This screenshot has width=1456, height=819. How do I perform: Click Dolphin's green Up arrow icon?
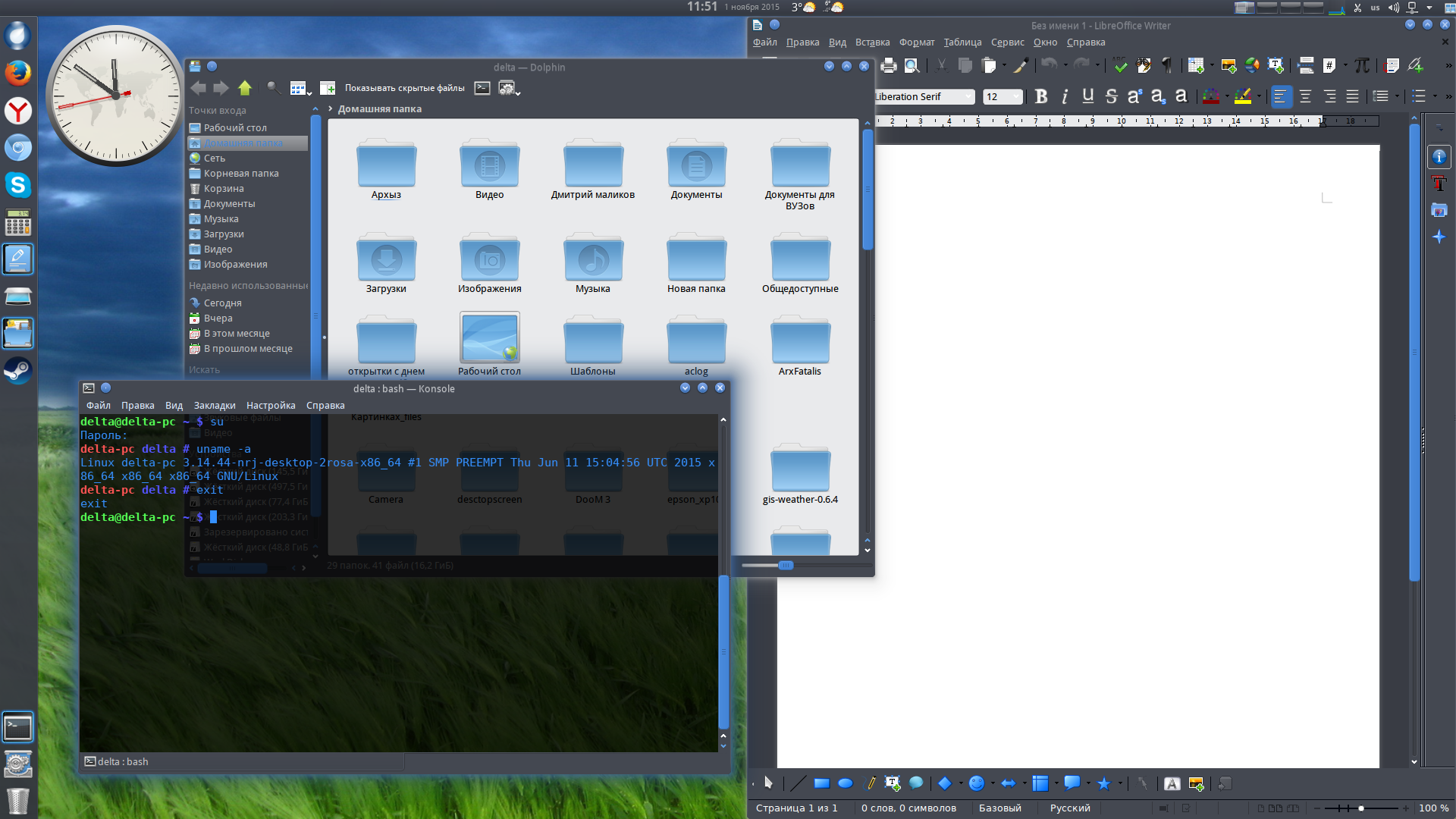pyautogui.click(x=244, y=89)
